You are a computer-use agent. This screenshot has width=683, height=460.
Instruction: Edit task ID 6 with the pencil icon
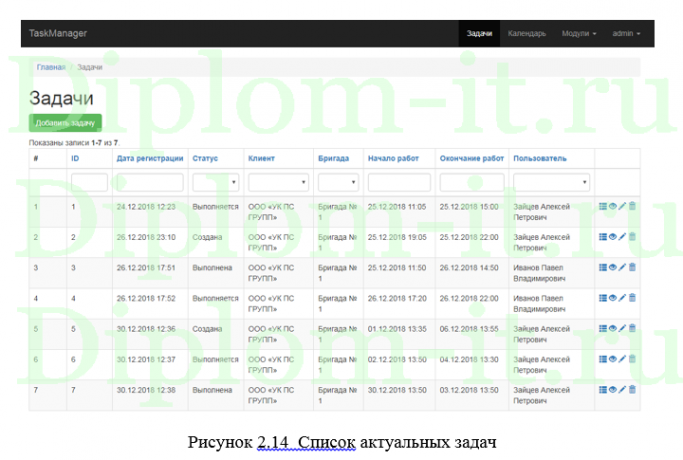point(622,359)
